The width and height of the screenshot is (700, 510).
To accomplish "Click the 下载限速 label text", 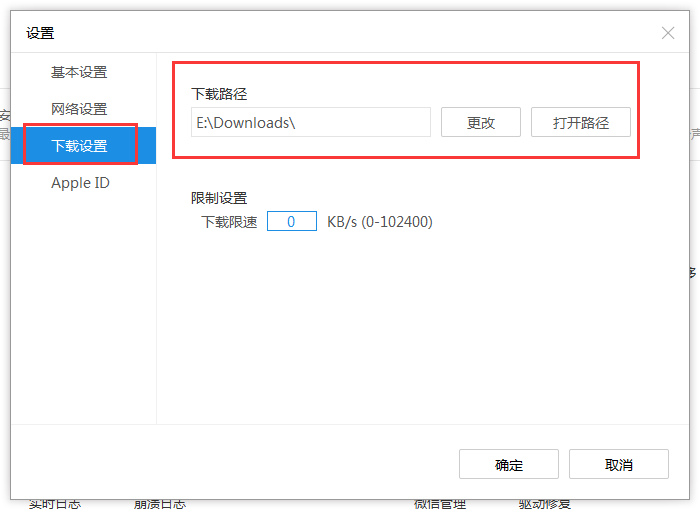I will click(x=229, y=221).
